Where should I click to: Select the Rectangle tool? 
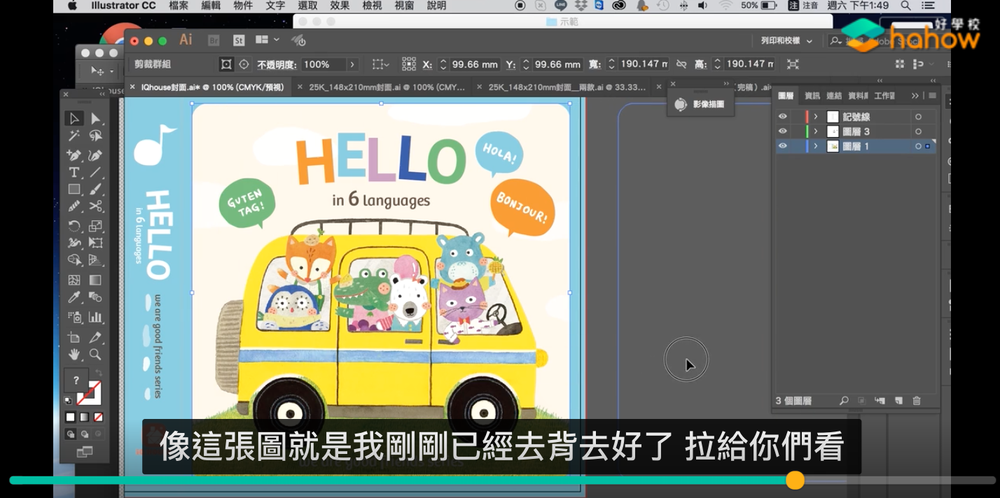point(74,189)
